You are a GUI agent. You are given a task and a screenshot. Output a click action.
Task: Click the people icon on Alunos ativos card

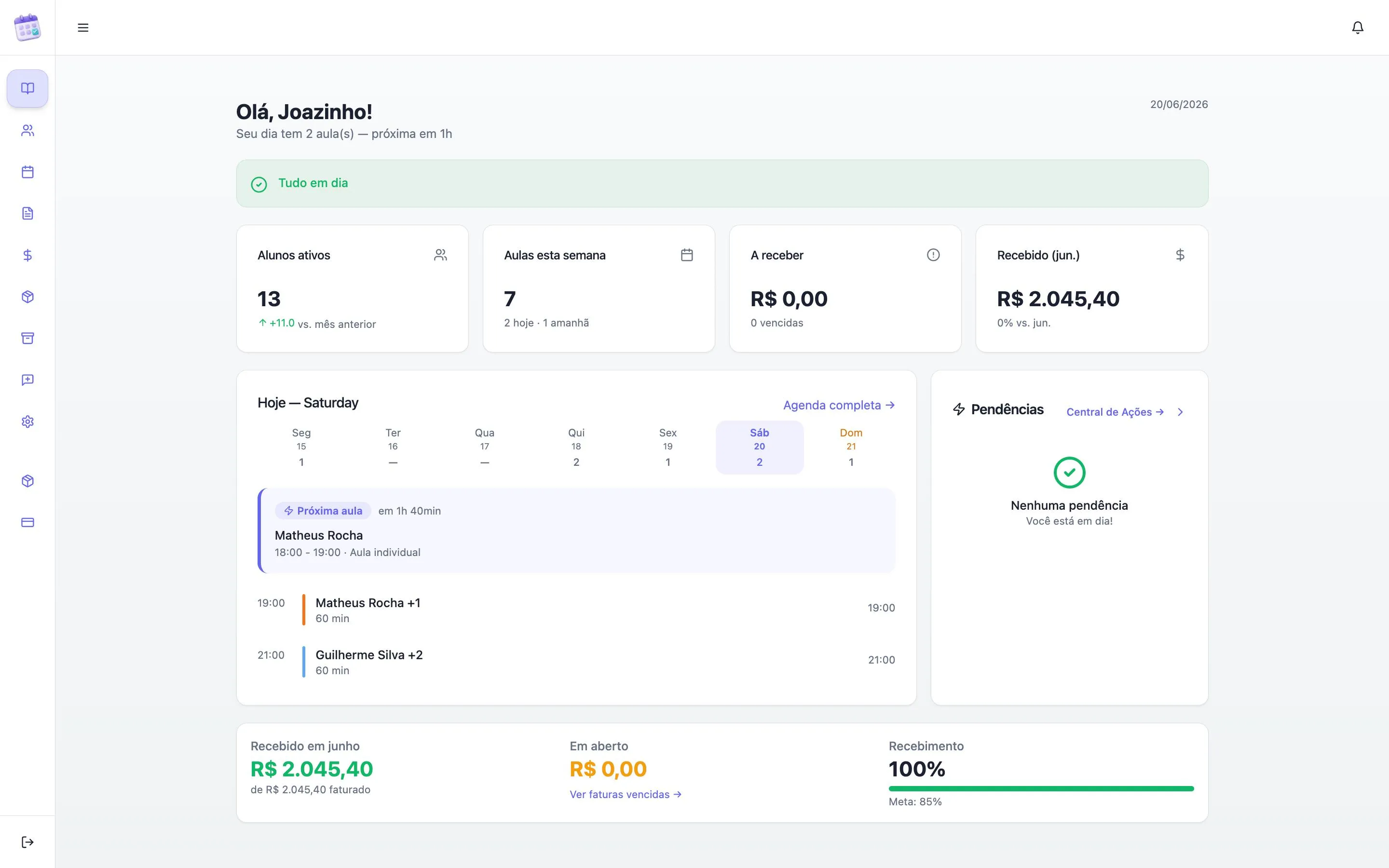tap(440, 255)
